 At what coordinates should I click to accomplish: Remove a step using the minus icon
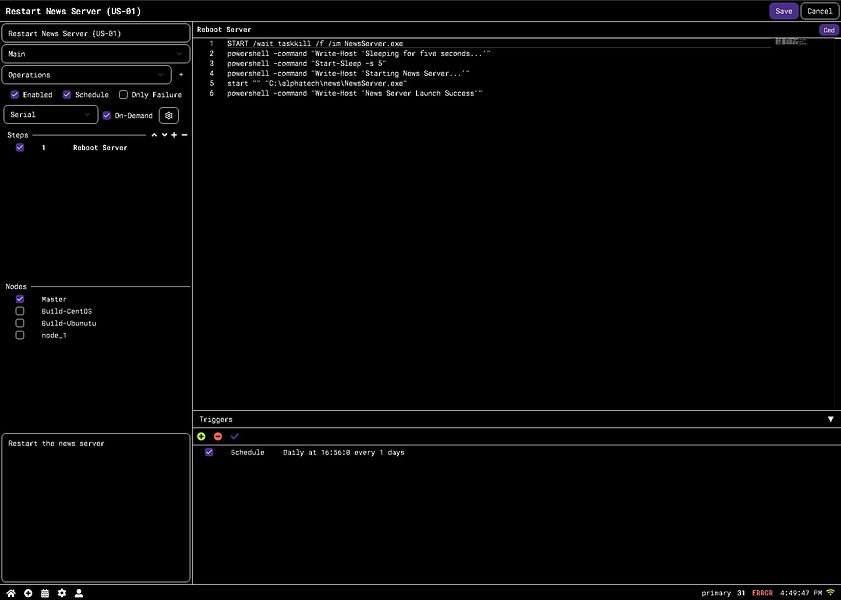pyautogui.click(x=185, y=134)
